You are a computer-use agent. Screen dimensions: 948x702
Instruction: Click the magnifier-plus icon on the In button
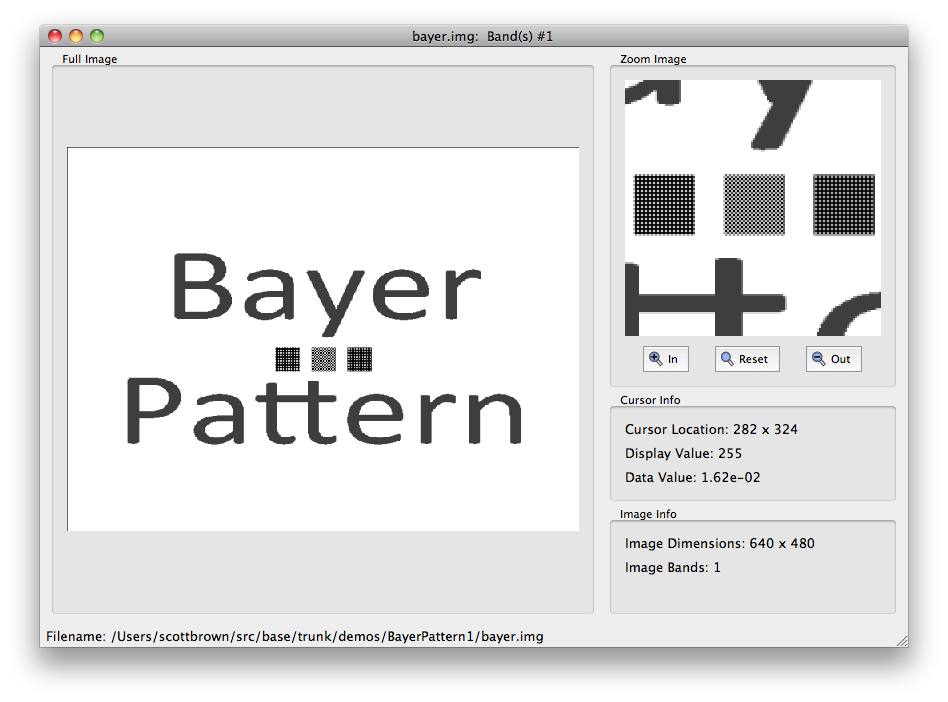point(657,358)
